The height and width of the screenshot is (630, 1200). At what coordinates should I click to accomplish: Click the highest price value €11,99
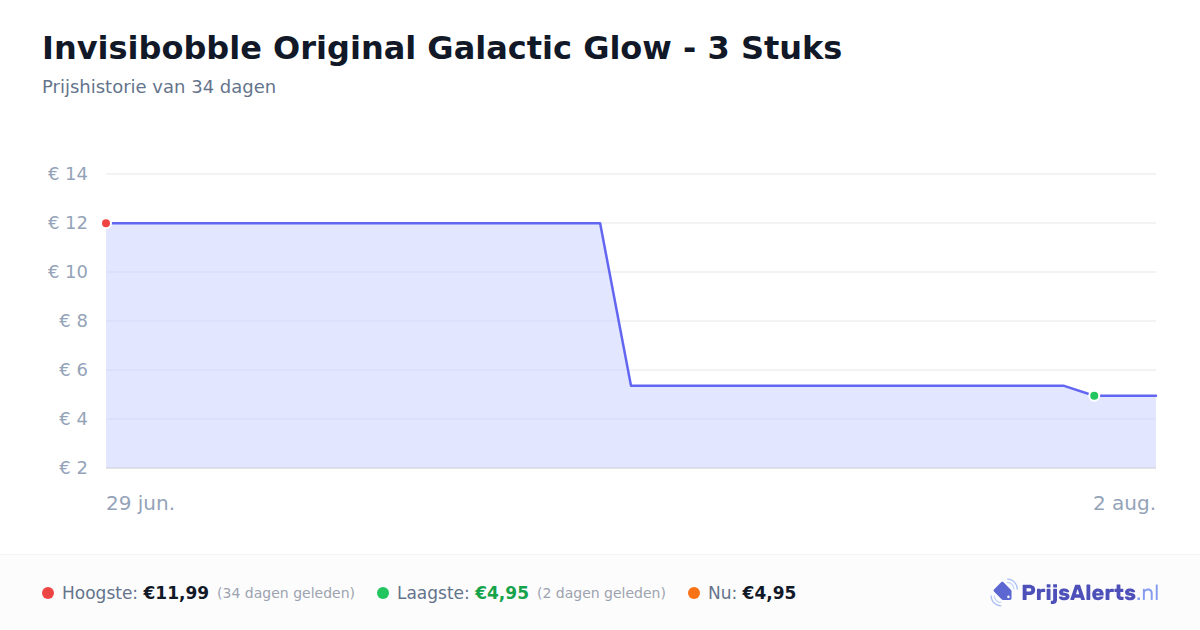coord(176,593)
